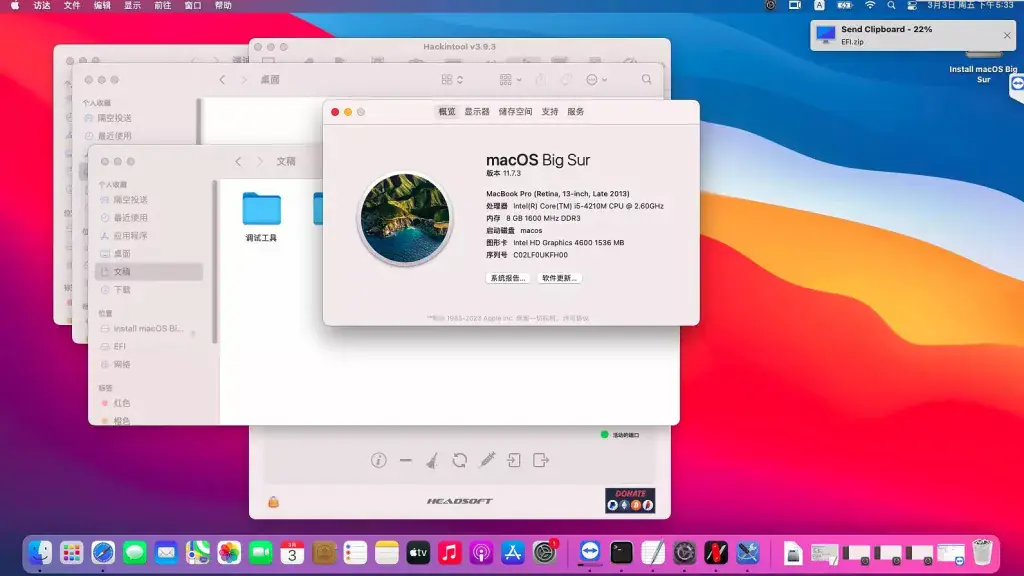
Task: Open Maps from the Dock
Action: tap(198, 553)
